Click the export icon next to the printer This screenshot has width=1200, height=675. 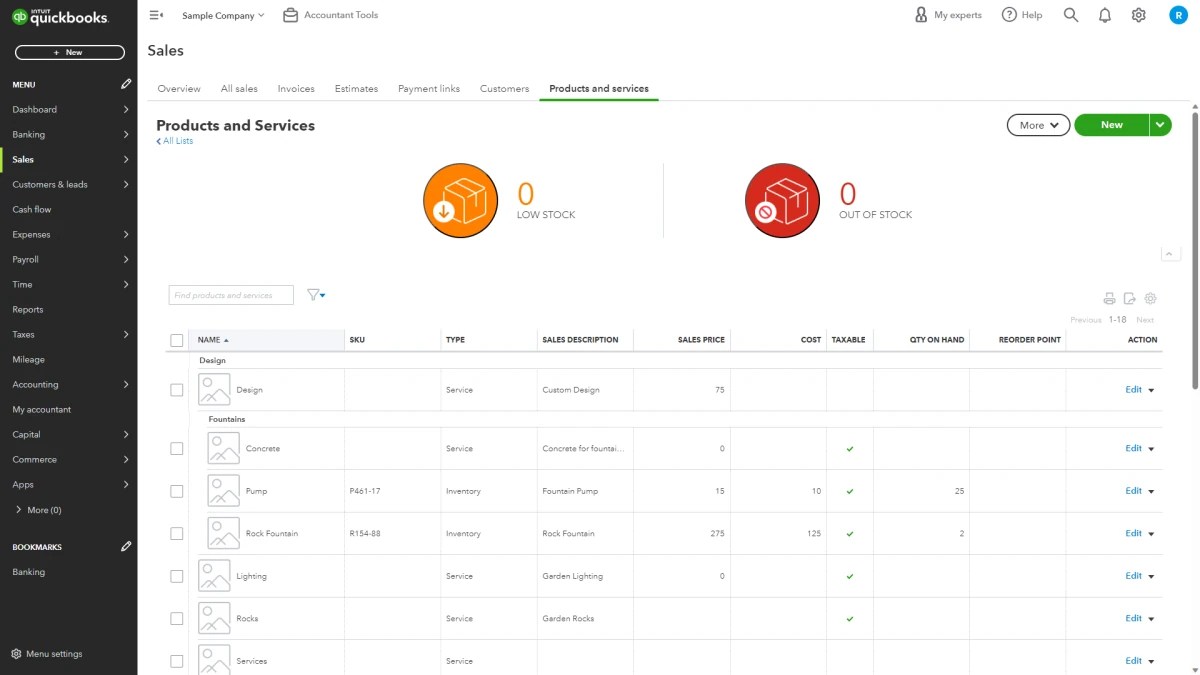pyautogui.click(x=1129, y=298)
